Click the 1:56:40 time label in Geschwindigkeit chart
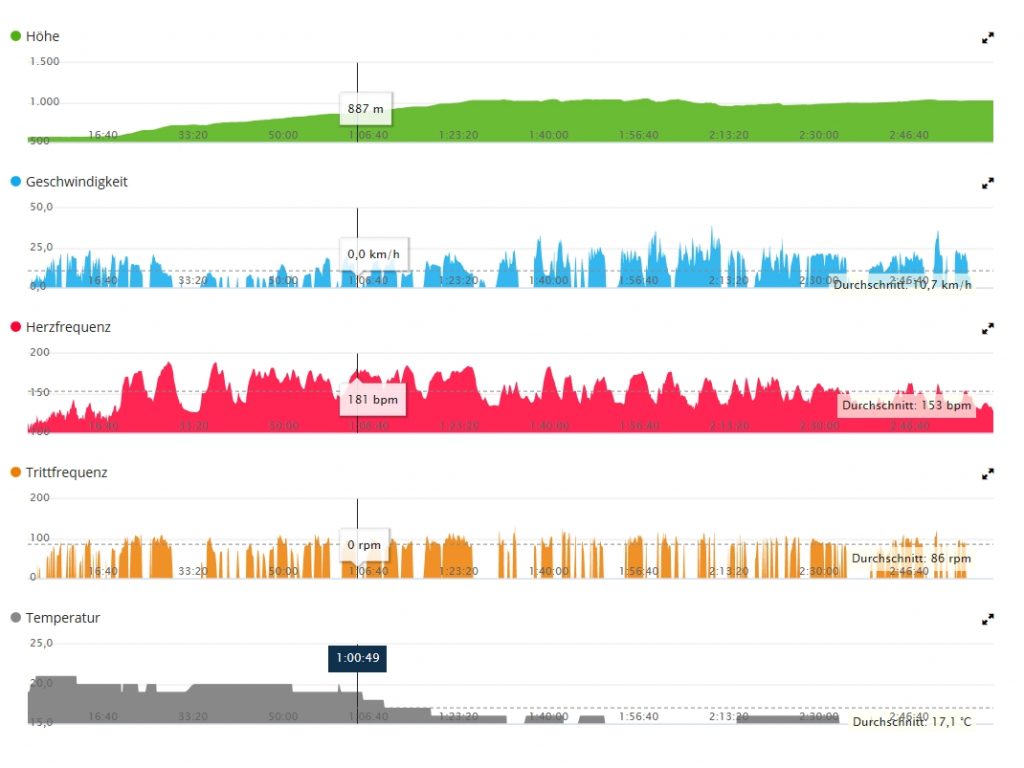Viewport: 1024px width, 768px height. click(639, 281)
